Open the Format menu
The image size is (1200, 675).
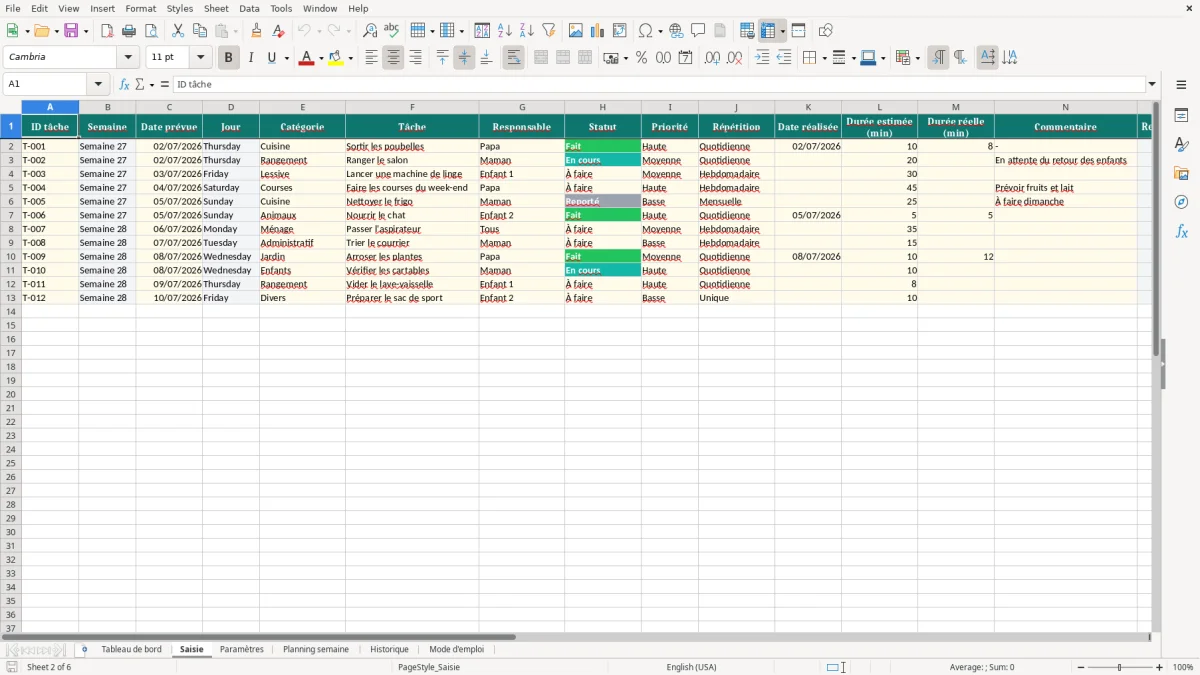(141, 9)
